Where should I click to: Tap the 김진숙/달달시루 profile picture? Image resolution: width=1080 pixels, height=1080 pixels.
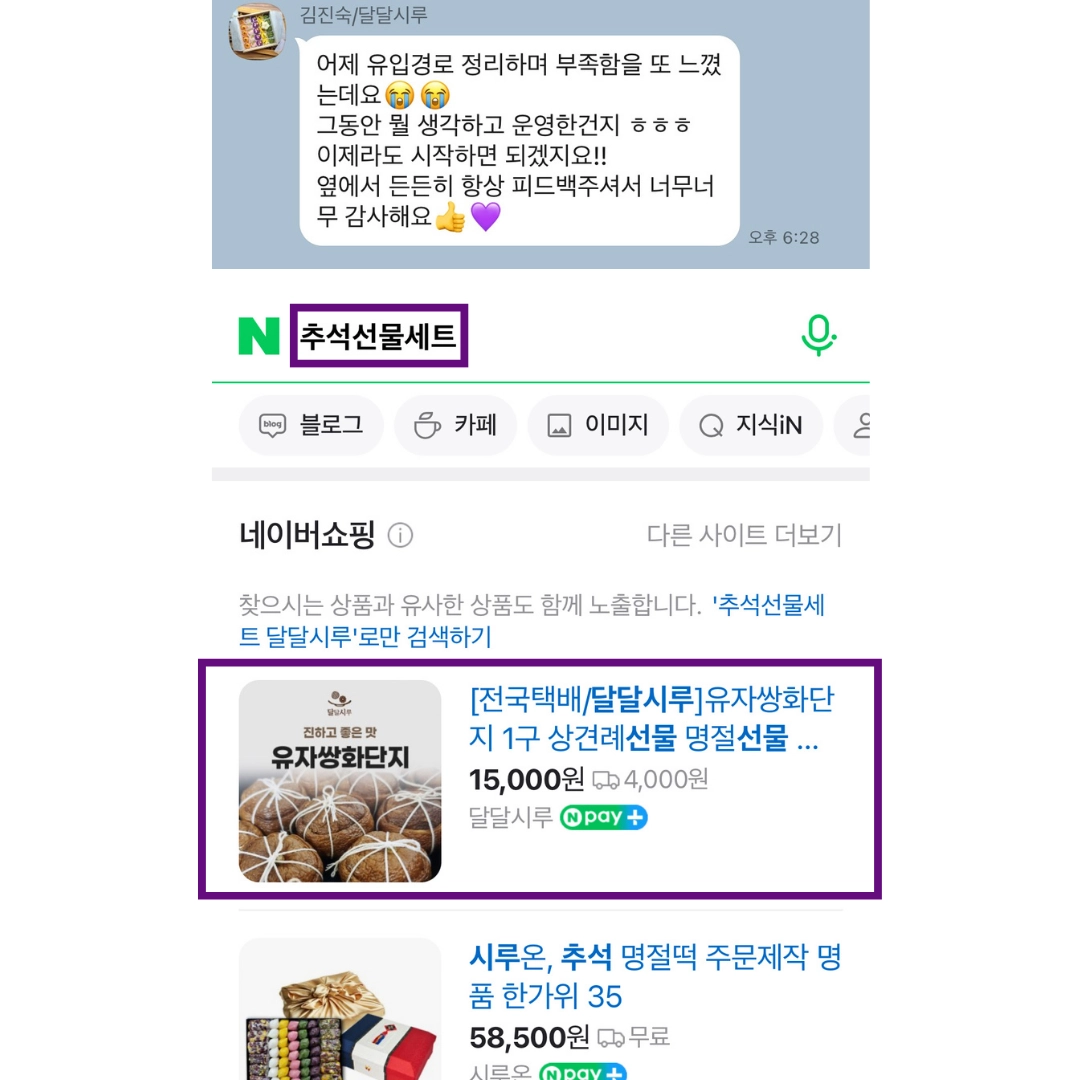258,31
